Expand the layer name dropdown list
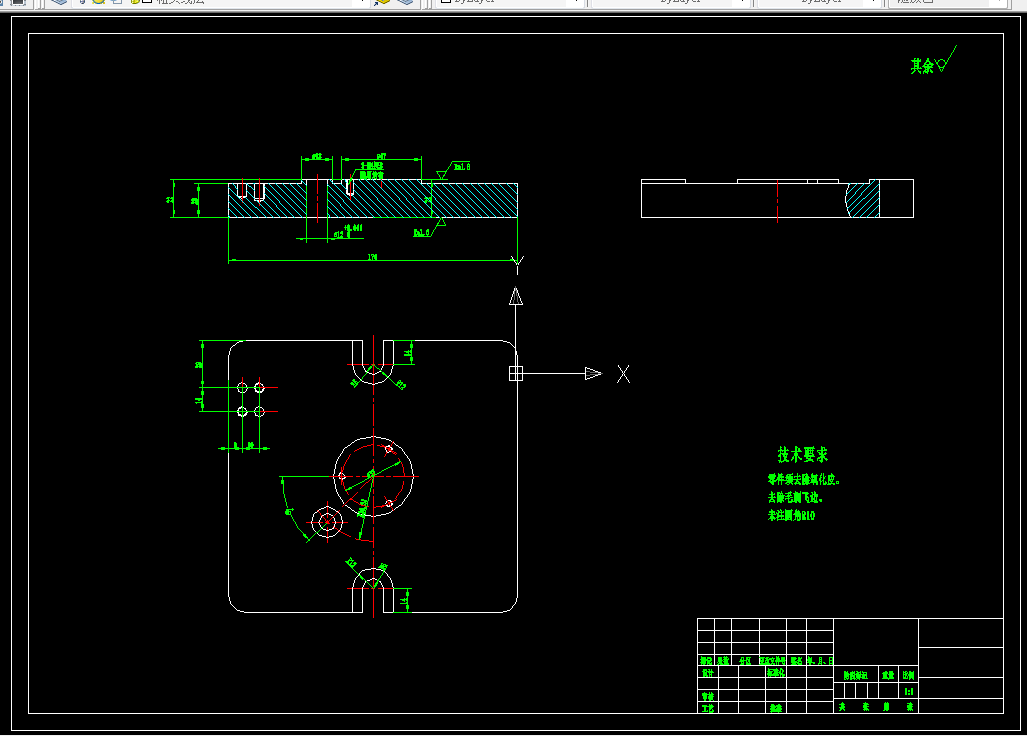Screen dimensions: 1027x736 point(362,1)
